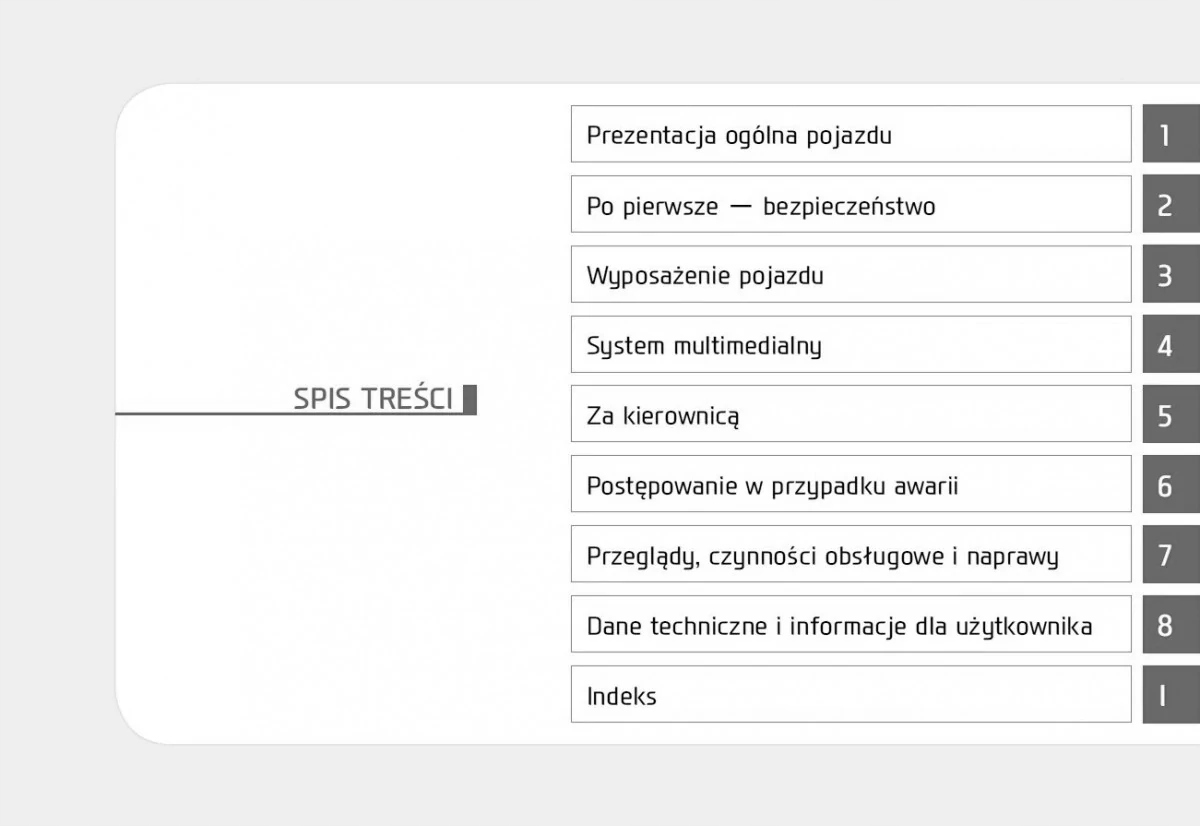This screenshot has width=1200, height=826.
Task: Click chapter number tab 7
Action: pos(1169,555)
